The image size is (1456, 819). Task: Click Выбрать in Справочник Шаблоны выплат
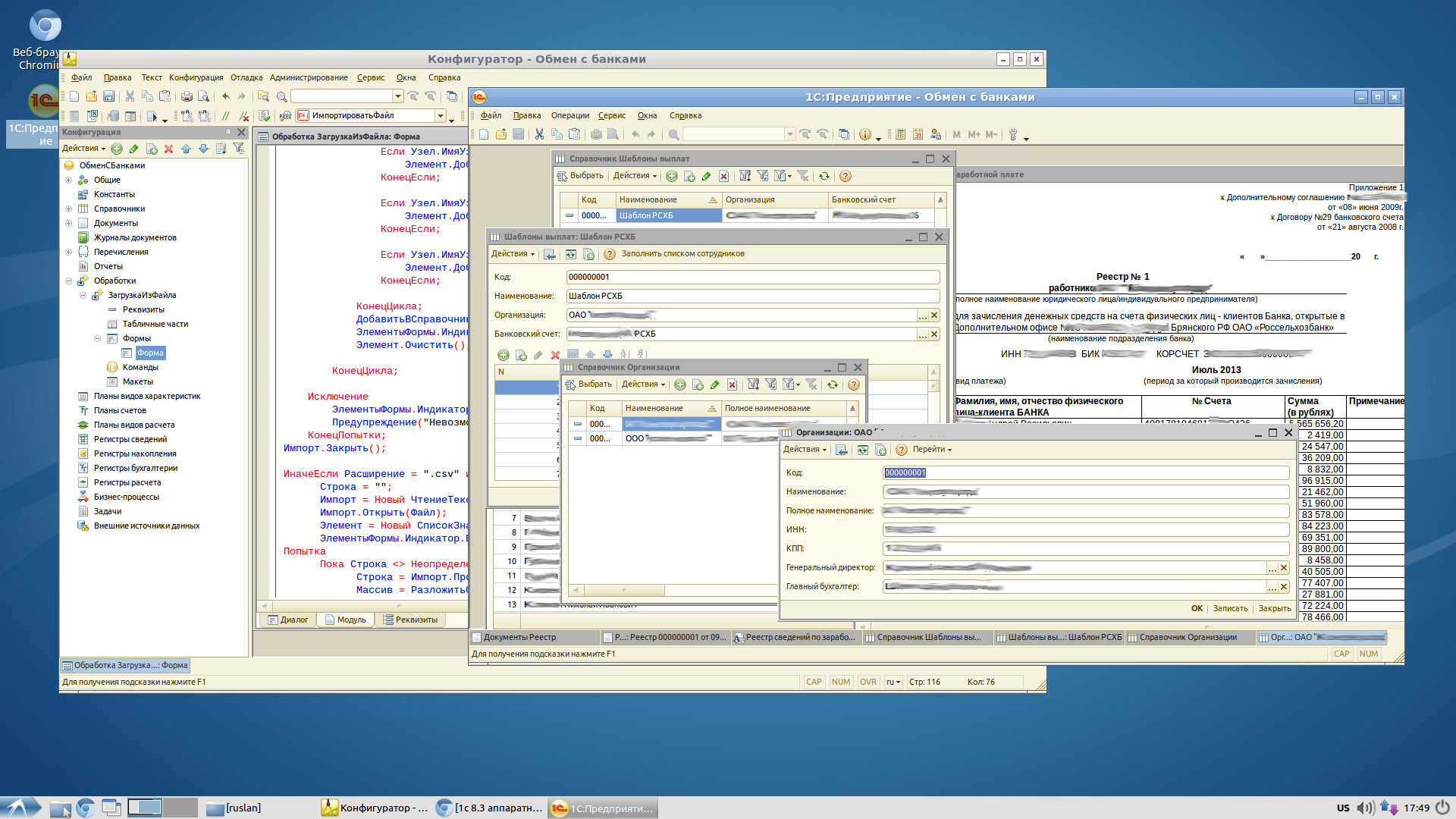(580, 176)
